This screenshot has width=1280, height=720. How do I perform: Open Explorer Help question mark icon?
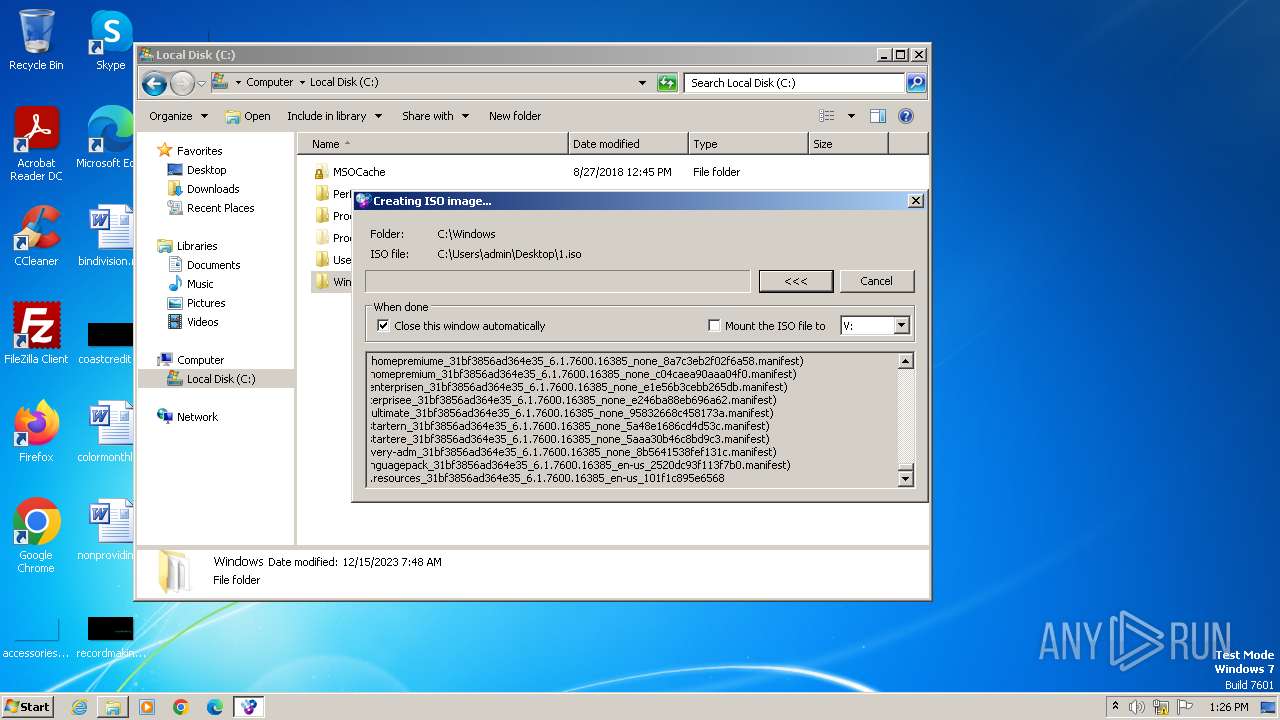coord(906,116)
